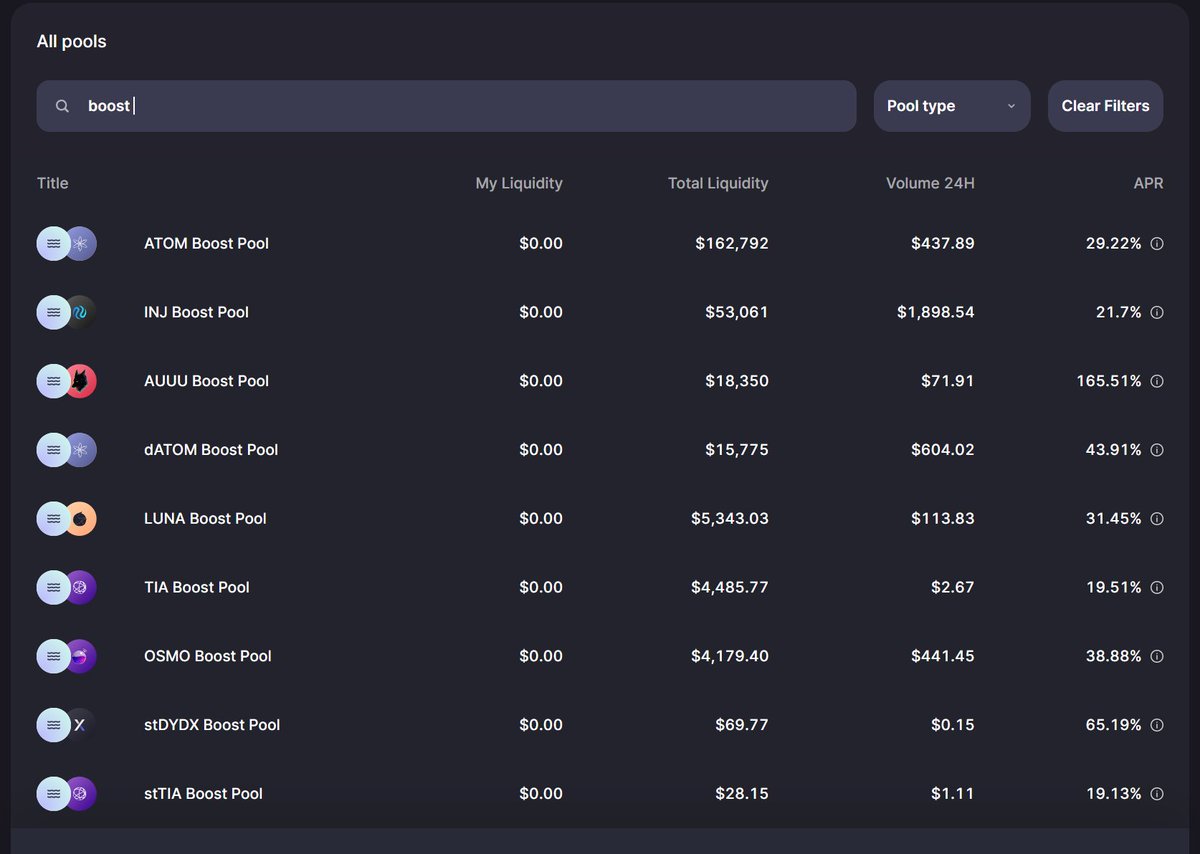This screenshot has height=854, width=1200.
Task: Click total liquidity value $53,061
Action: click(x=737, y=312)
